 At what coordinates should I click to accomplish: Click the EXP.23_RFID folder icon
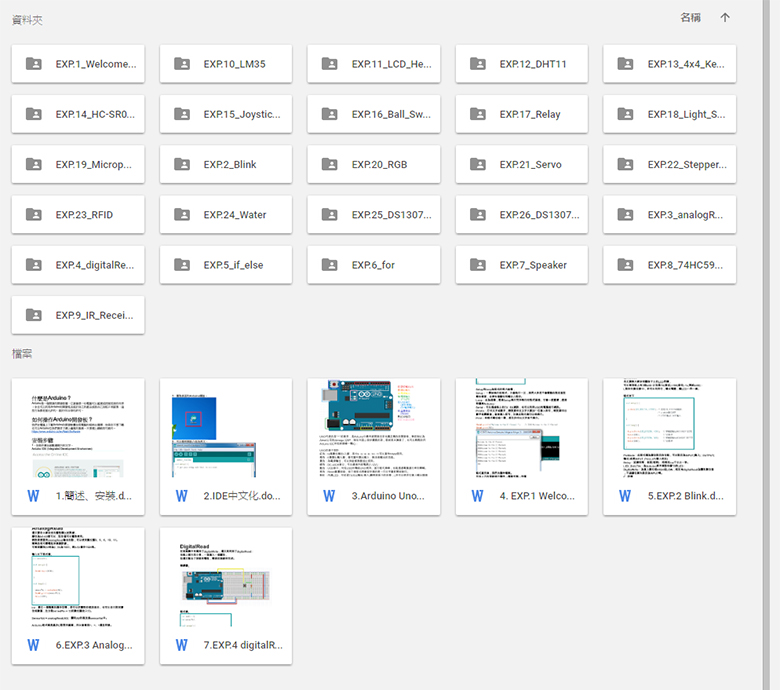click(34, 214)
